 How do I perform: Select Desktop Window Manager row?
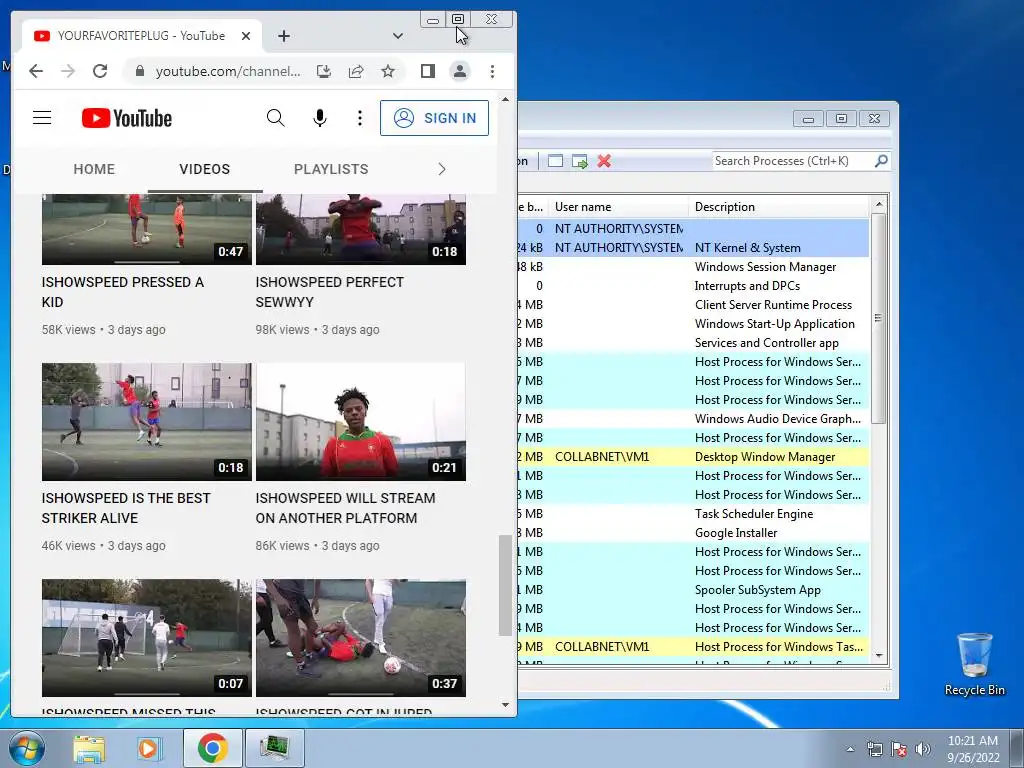click(x=694, y=456)
